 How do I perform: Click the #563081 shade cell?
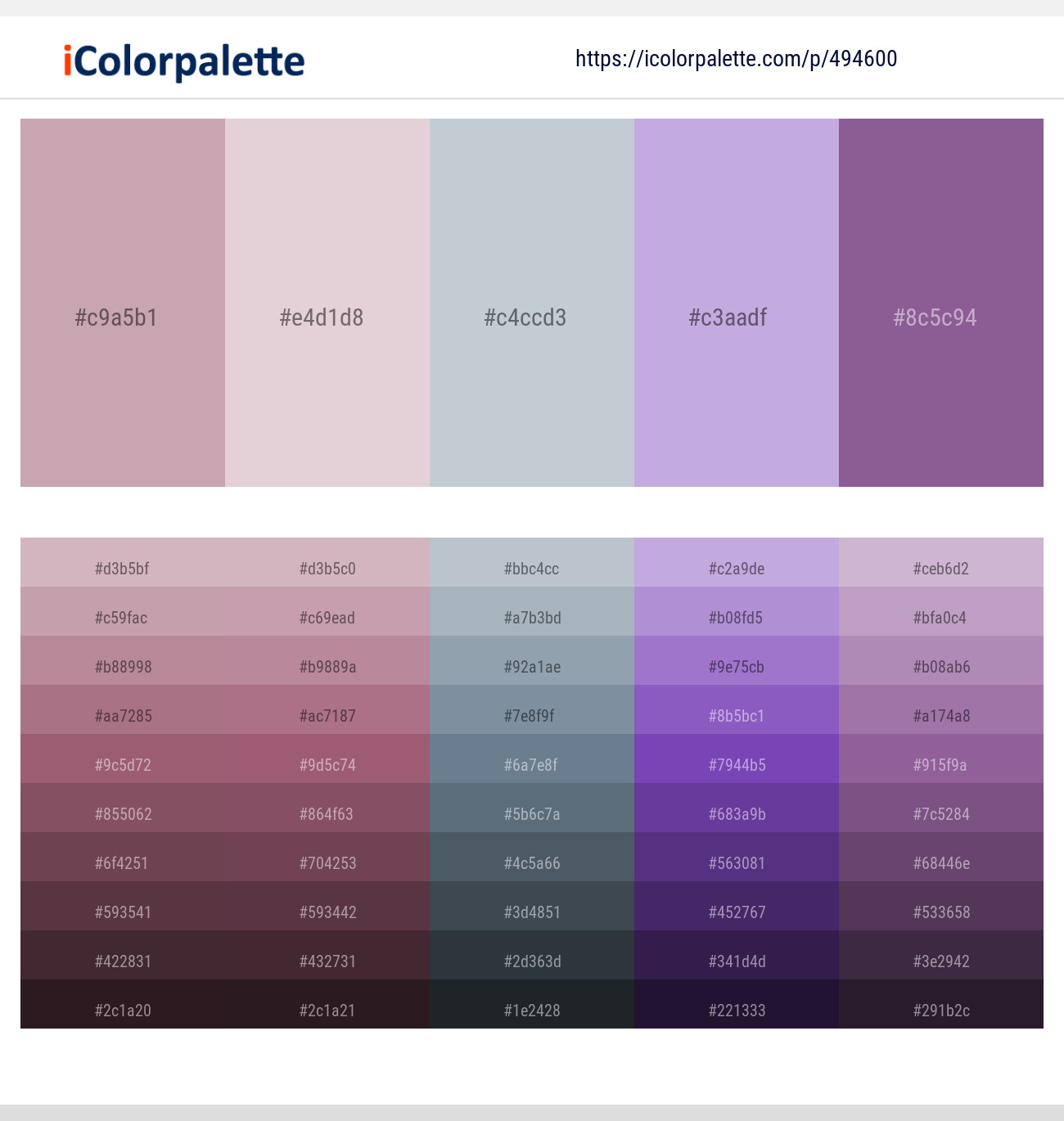coord(737,857)
